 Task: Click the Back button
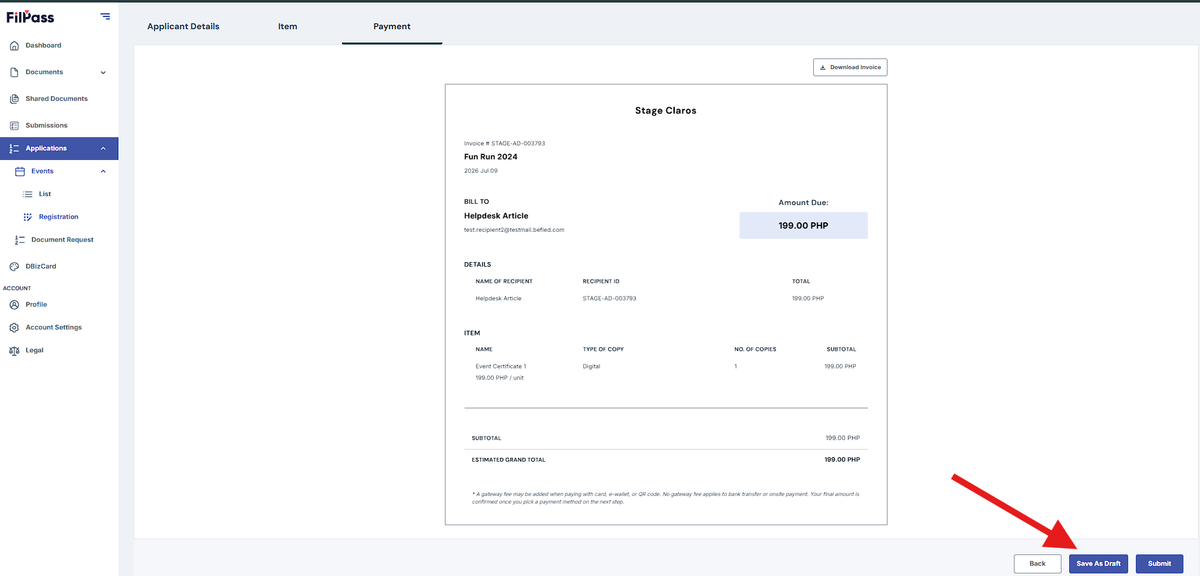click(1037, 564)
